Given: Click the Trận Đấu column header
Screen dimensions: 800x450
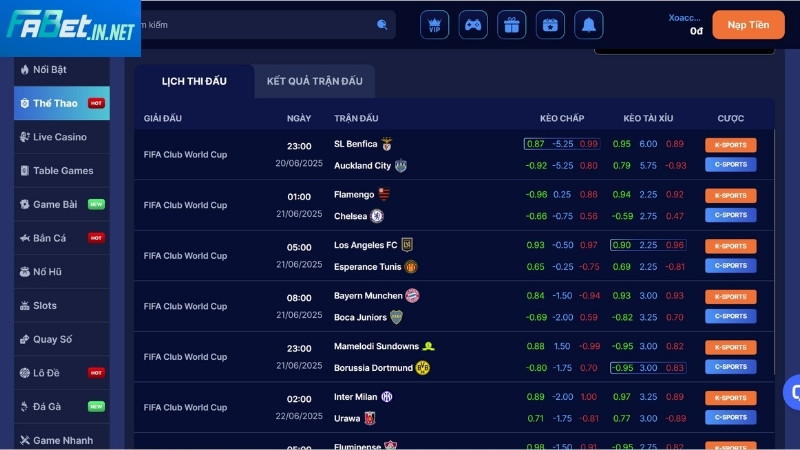Looking at the screenshot, I should (356, 118).
